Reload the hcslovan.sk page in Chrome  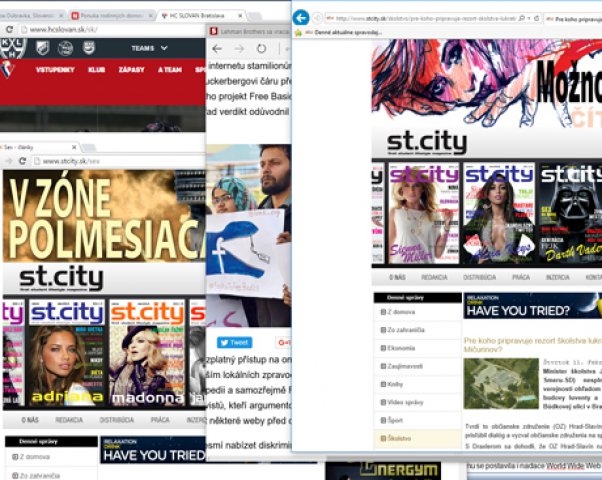coord(9,30)
